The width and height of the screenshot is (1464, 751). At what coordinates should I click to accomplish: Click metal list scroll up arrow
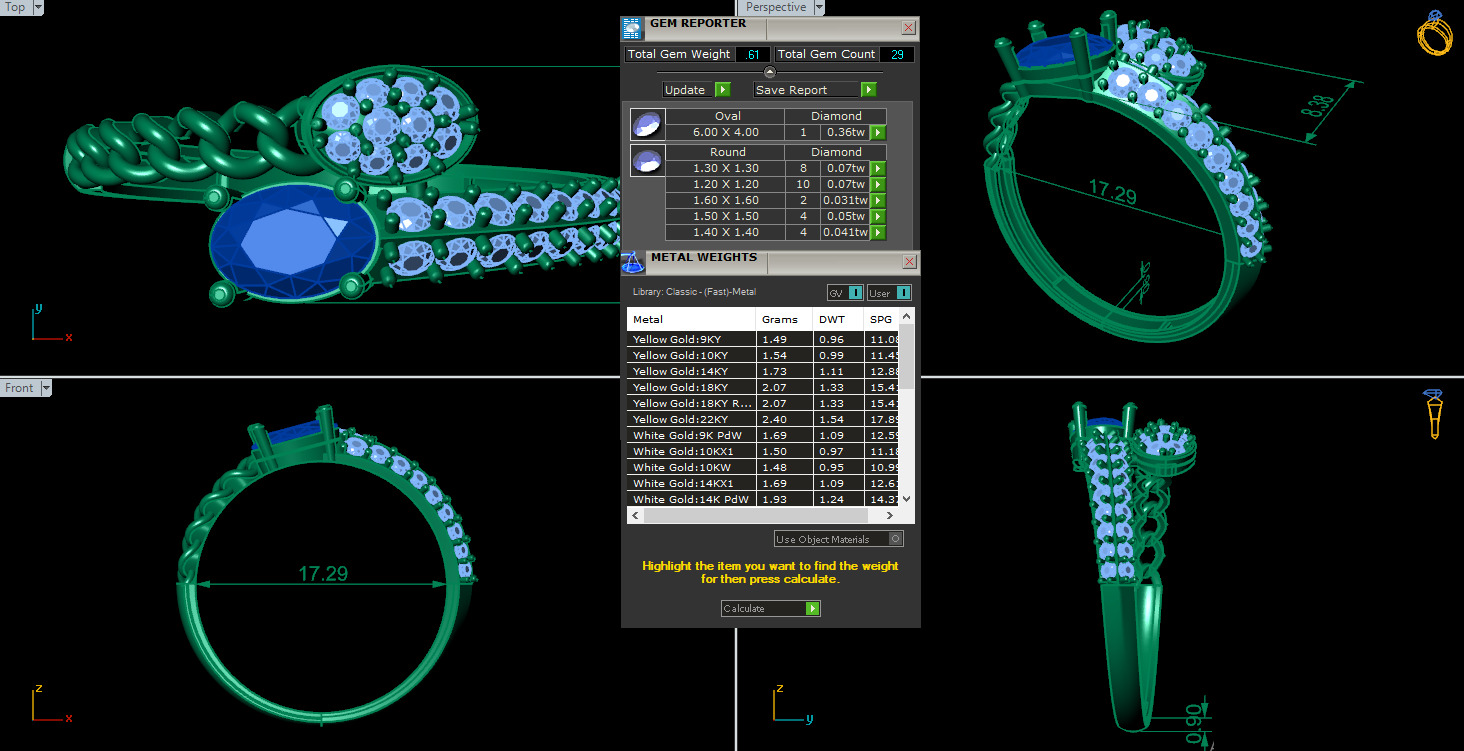point(907,316)
